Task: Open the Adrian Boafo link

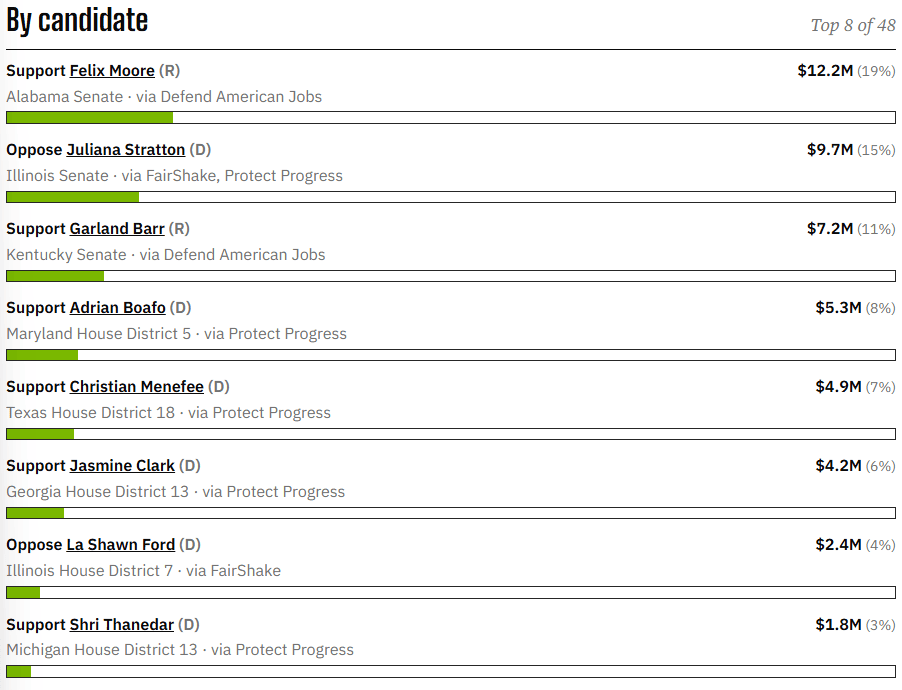Action: pos(117,308)
